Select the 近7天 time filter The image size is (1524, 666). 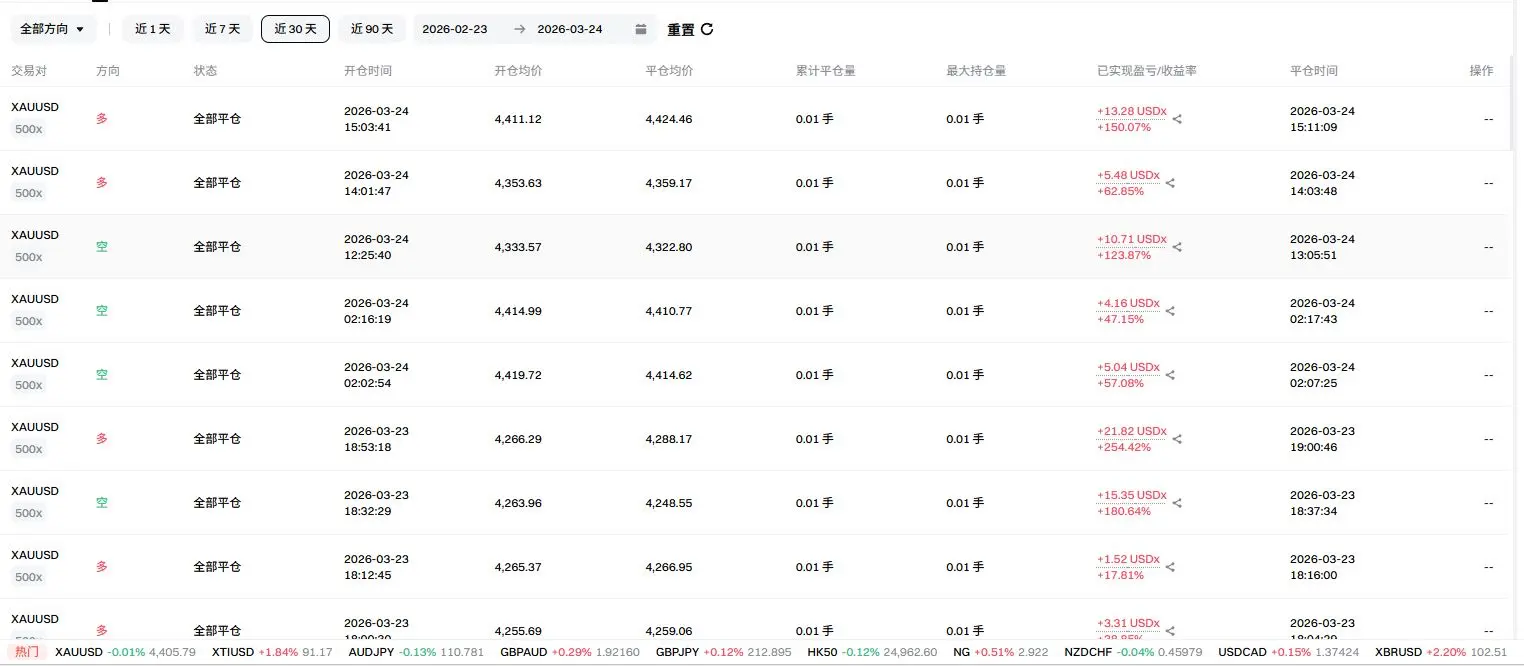223,29
